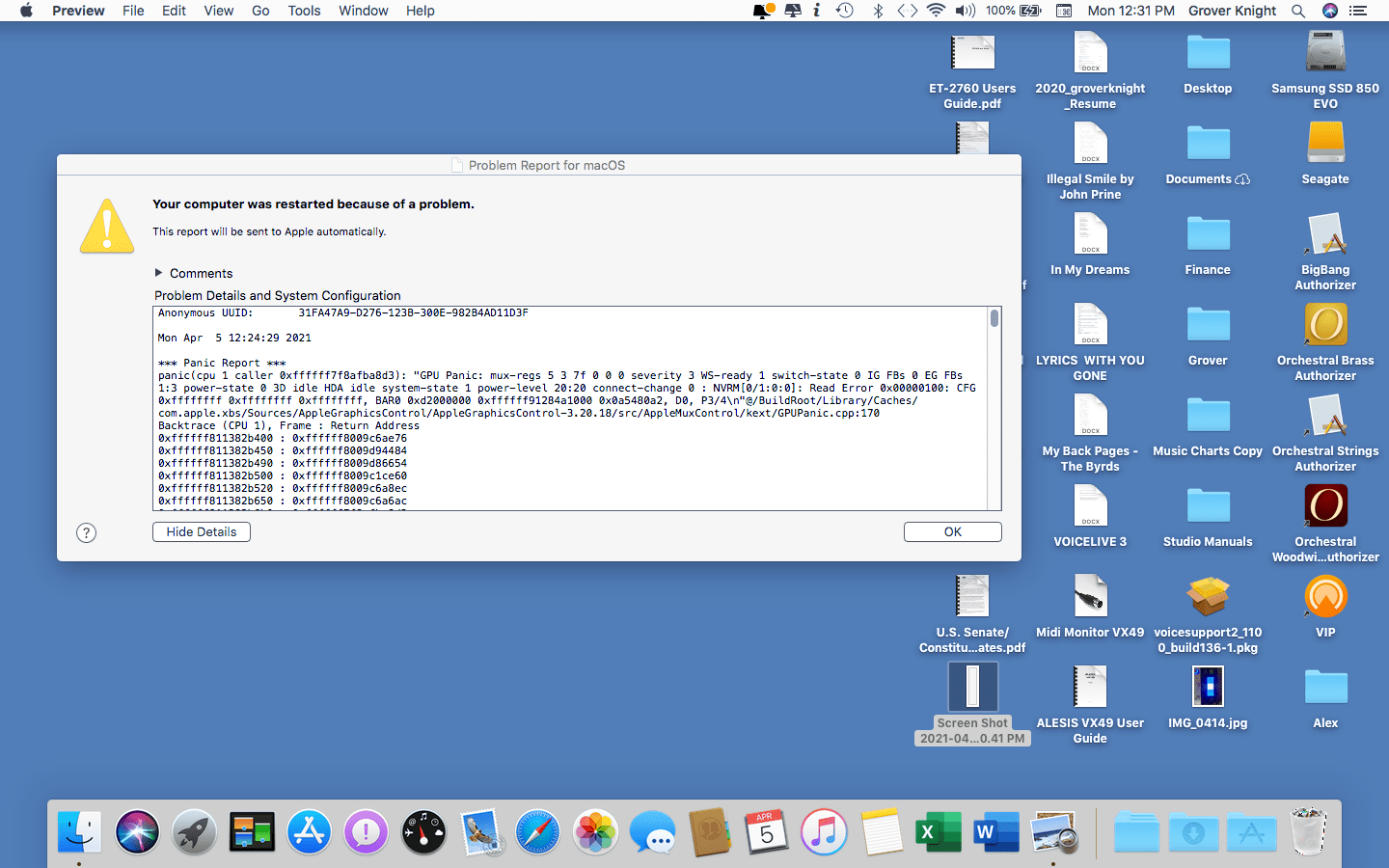Open the Tools menu
1389x868 pixels.
point(304,11)
